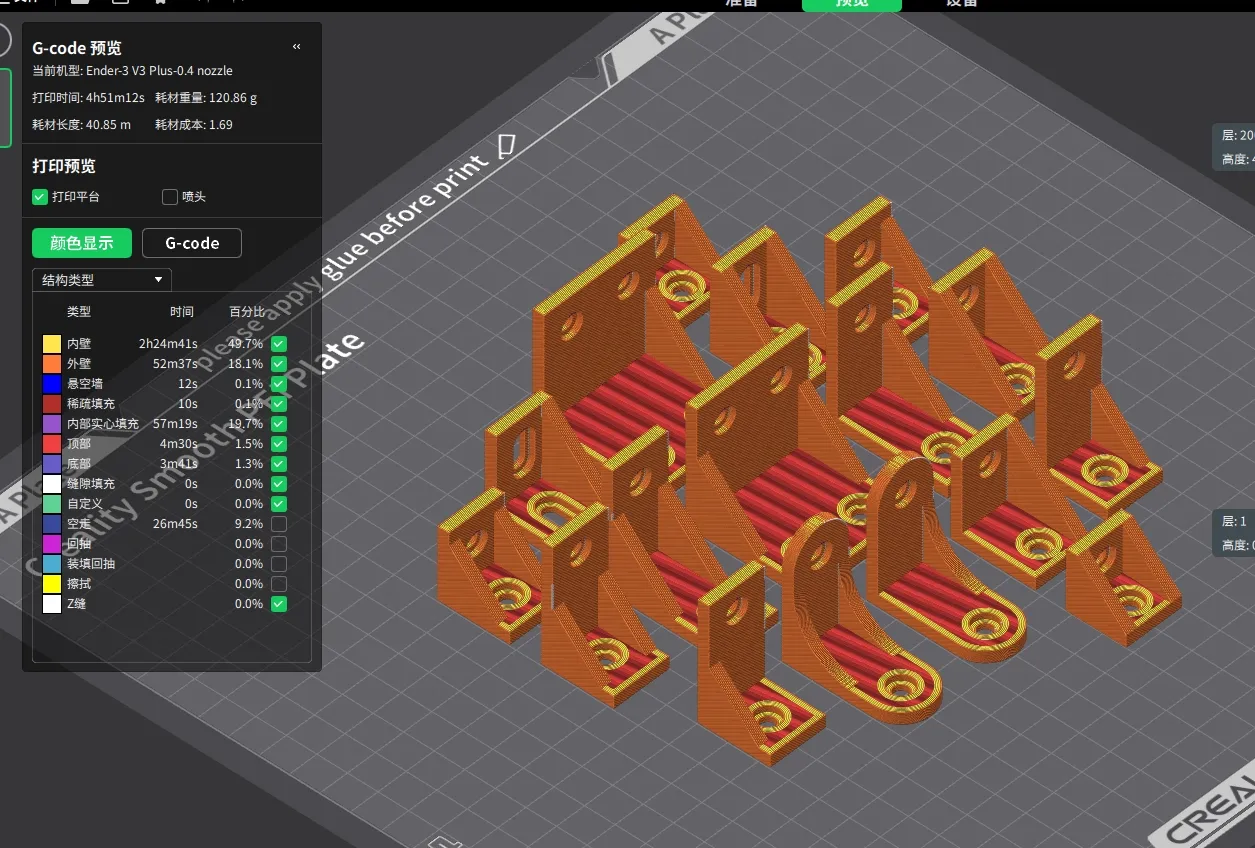
Task: Click the 外壁 row label
Action: coord(79,364)
